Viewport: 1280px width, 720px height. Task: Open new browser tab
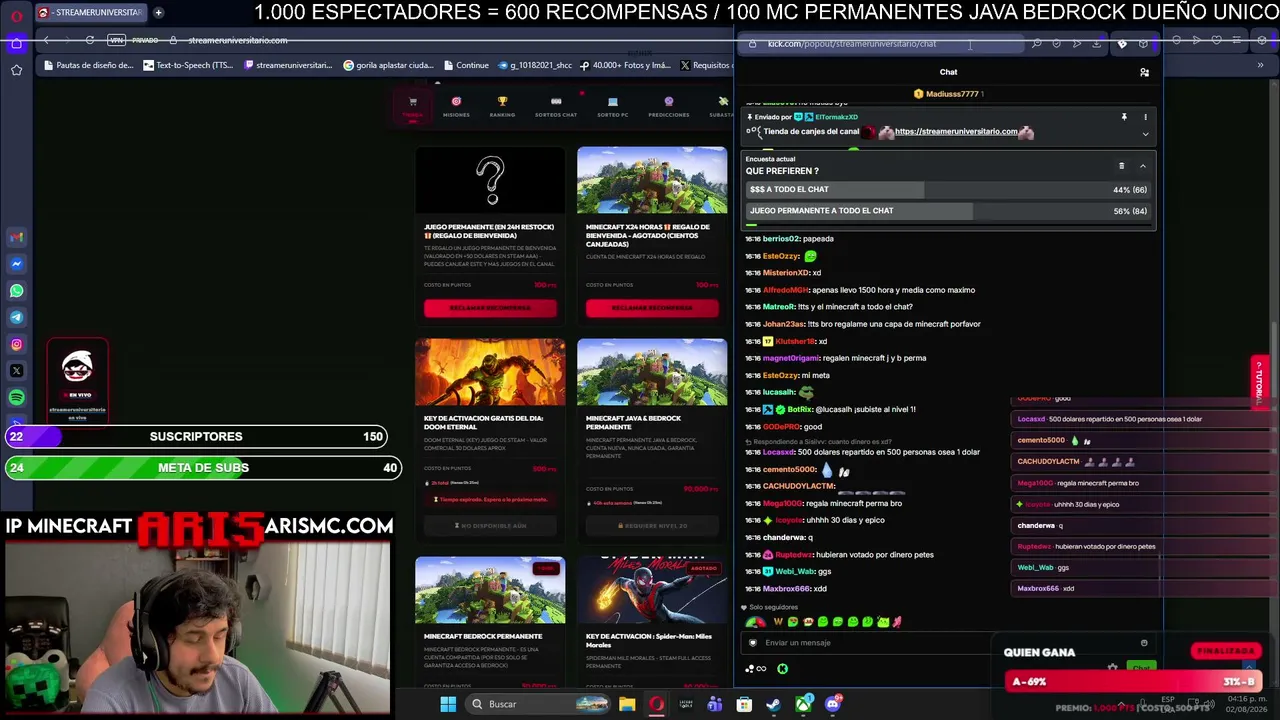tap(158, 13)
